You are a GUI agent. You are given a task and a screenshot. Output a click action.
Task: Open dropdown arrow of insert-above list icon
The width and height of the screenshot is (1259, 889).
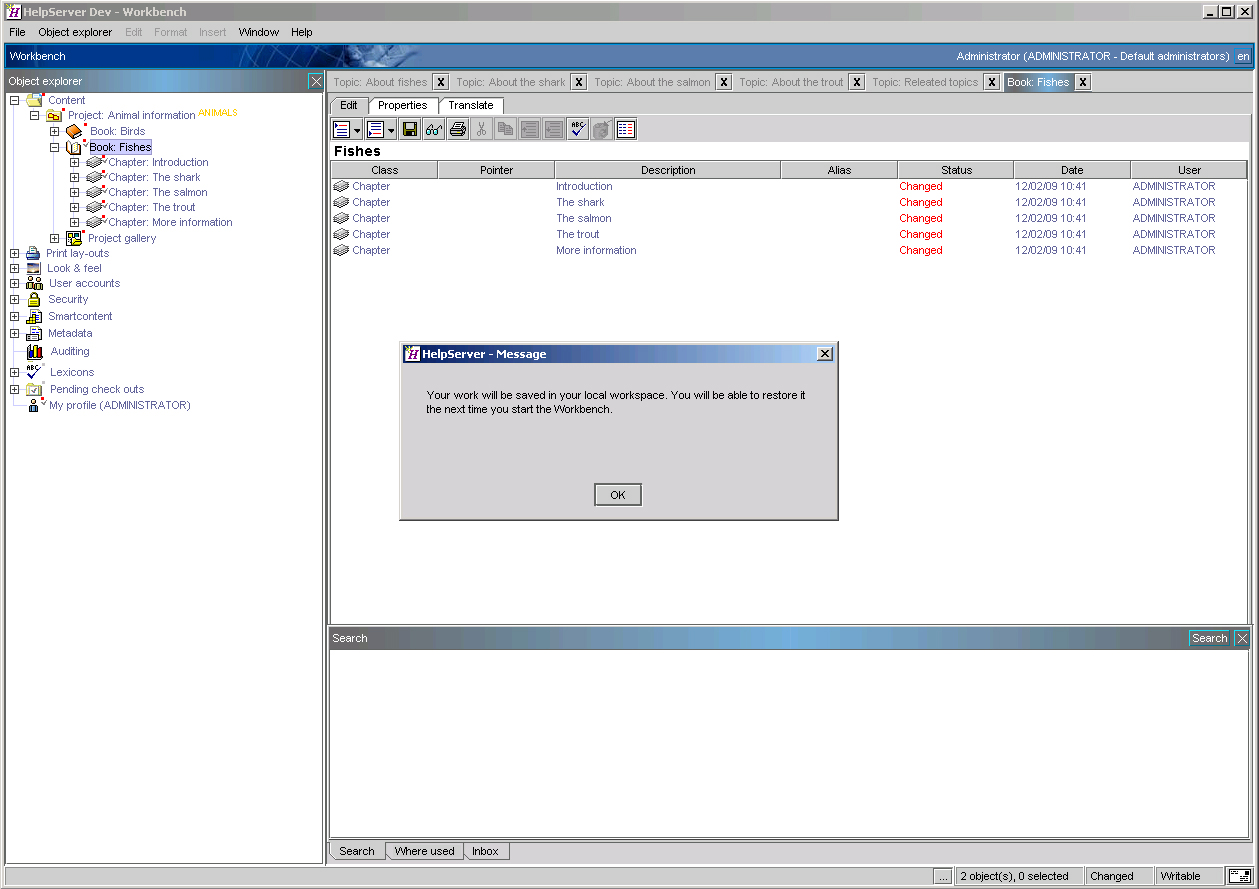[357, 130]
